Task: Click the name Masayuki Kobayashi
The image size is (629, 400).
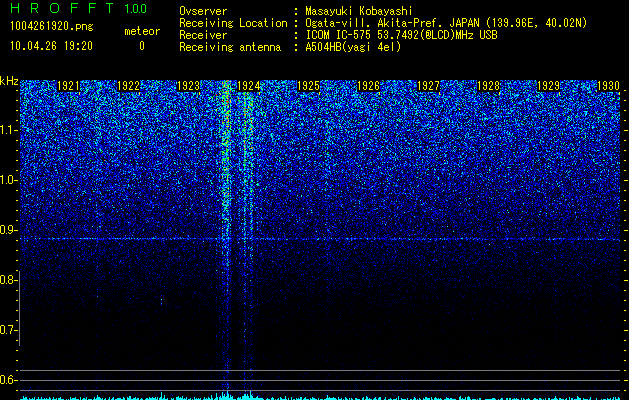Action: point(359,11)
